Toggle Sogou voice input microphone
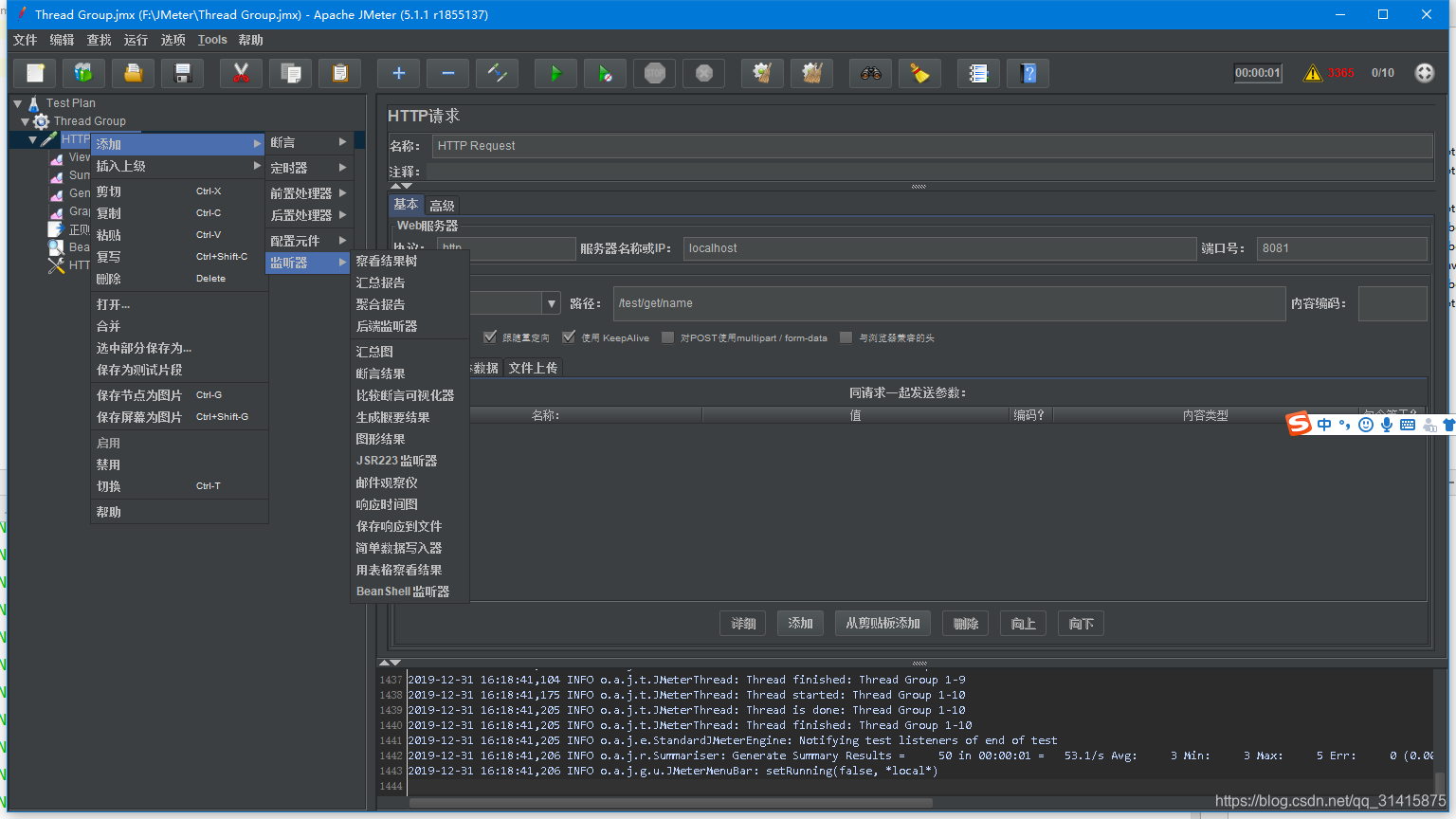Screen dimensions: 1456x819 (x=1387, y=425)
